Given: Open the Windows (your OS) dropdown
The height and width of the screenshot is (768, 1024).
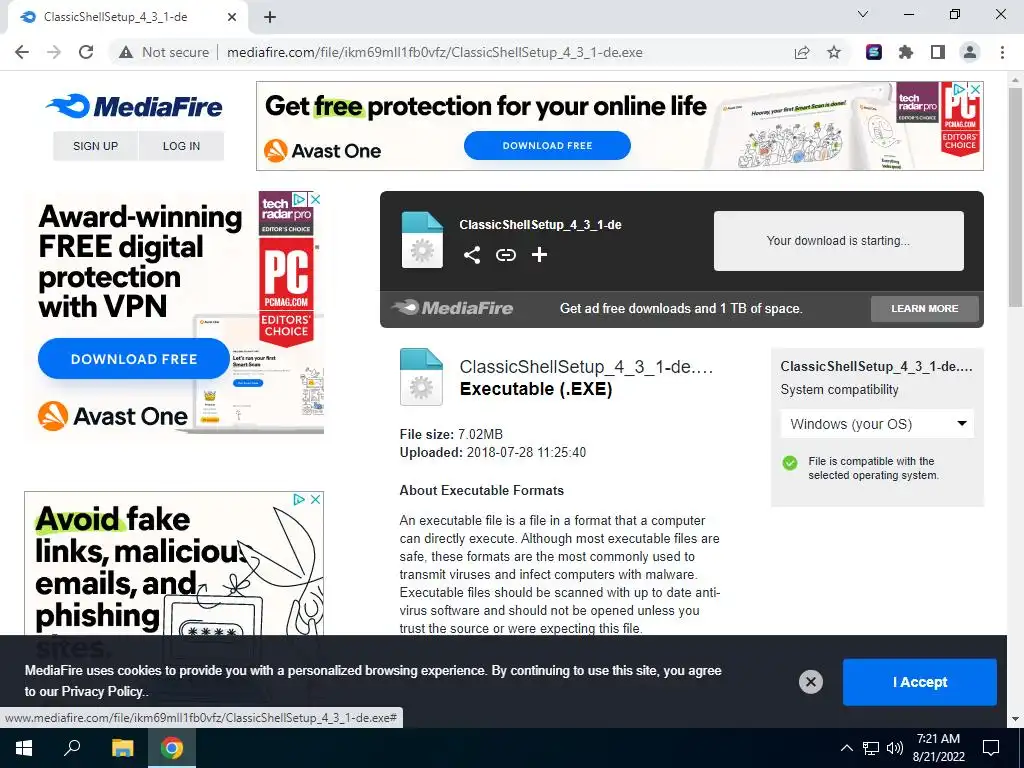Looking at the screenshot, I should coord(877,424).
